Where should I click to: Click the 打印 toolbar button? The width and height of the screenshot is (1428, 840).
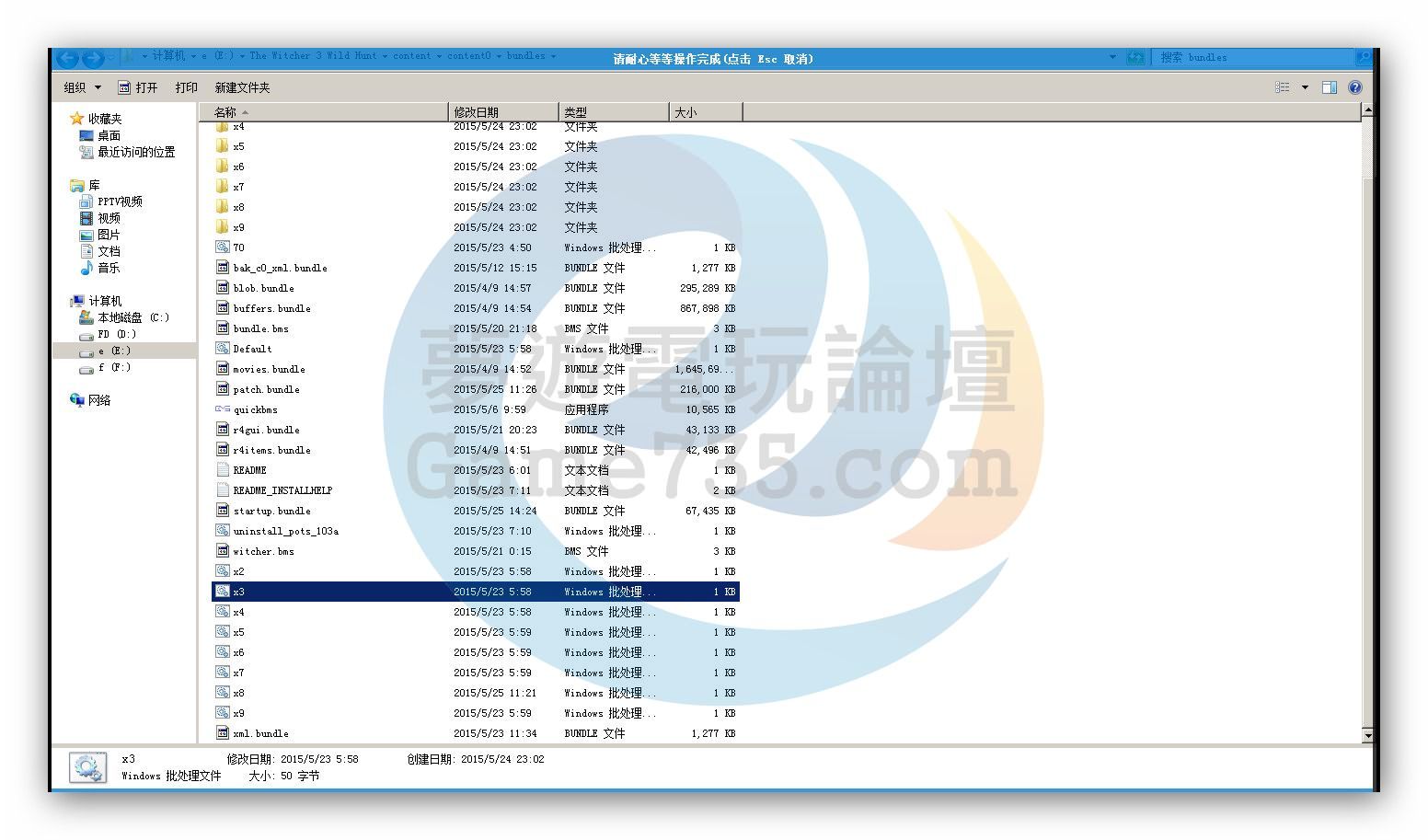(186, 87)
